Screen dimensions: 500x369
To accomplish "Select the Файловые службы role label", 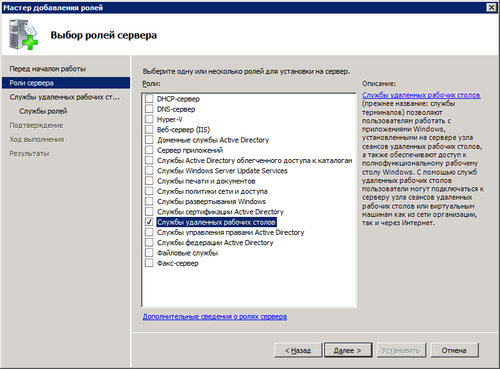I will [187, 253].
